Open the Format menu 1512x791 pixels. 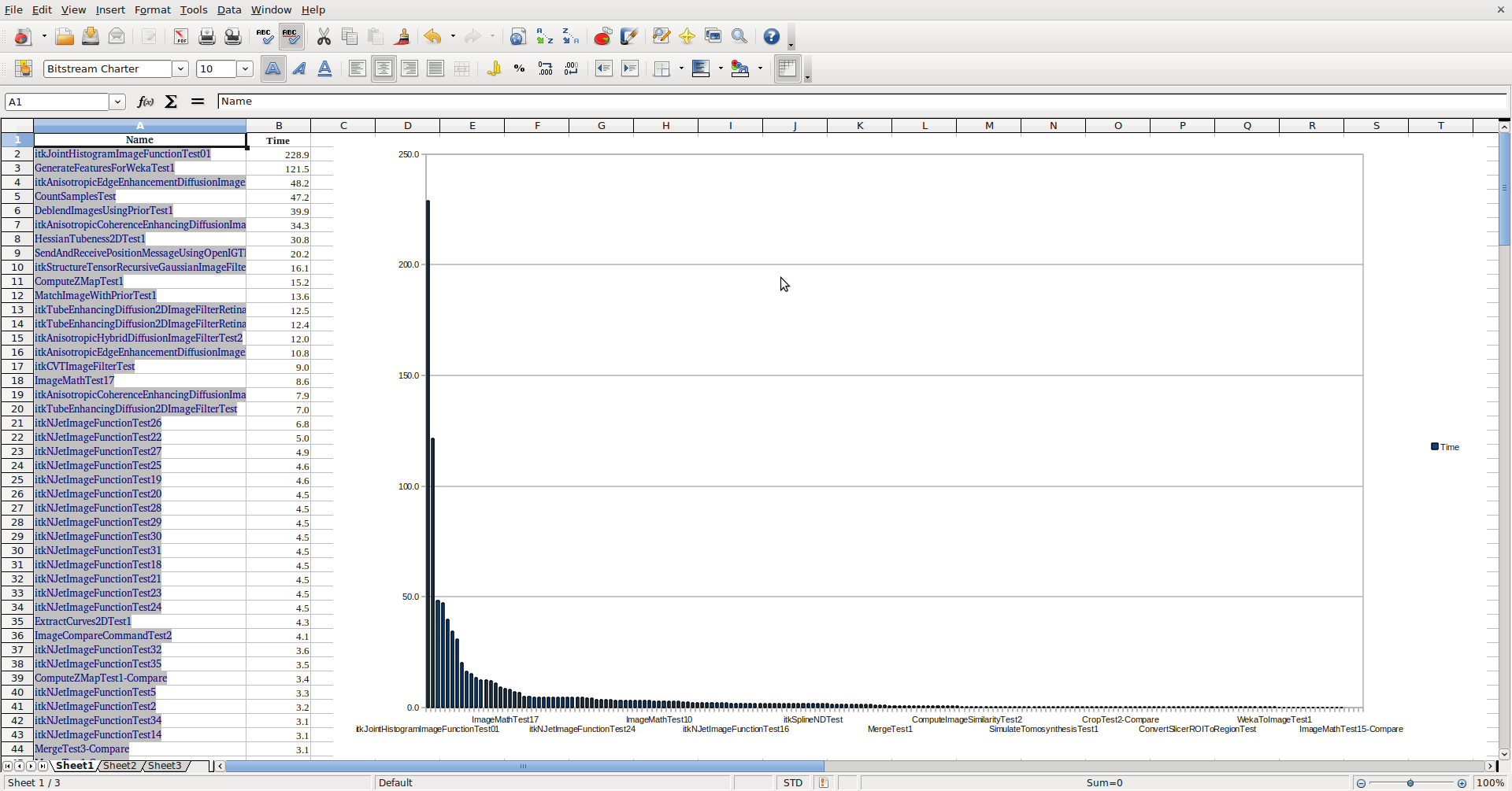[x=153, y=9]
